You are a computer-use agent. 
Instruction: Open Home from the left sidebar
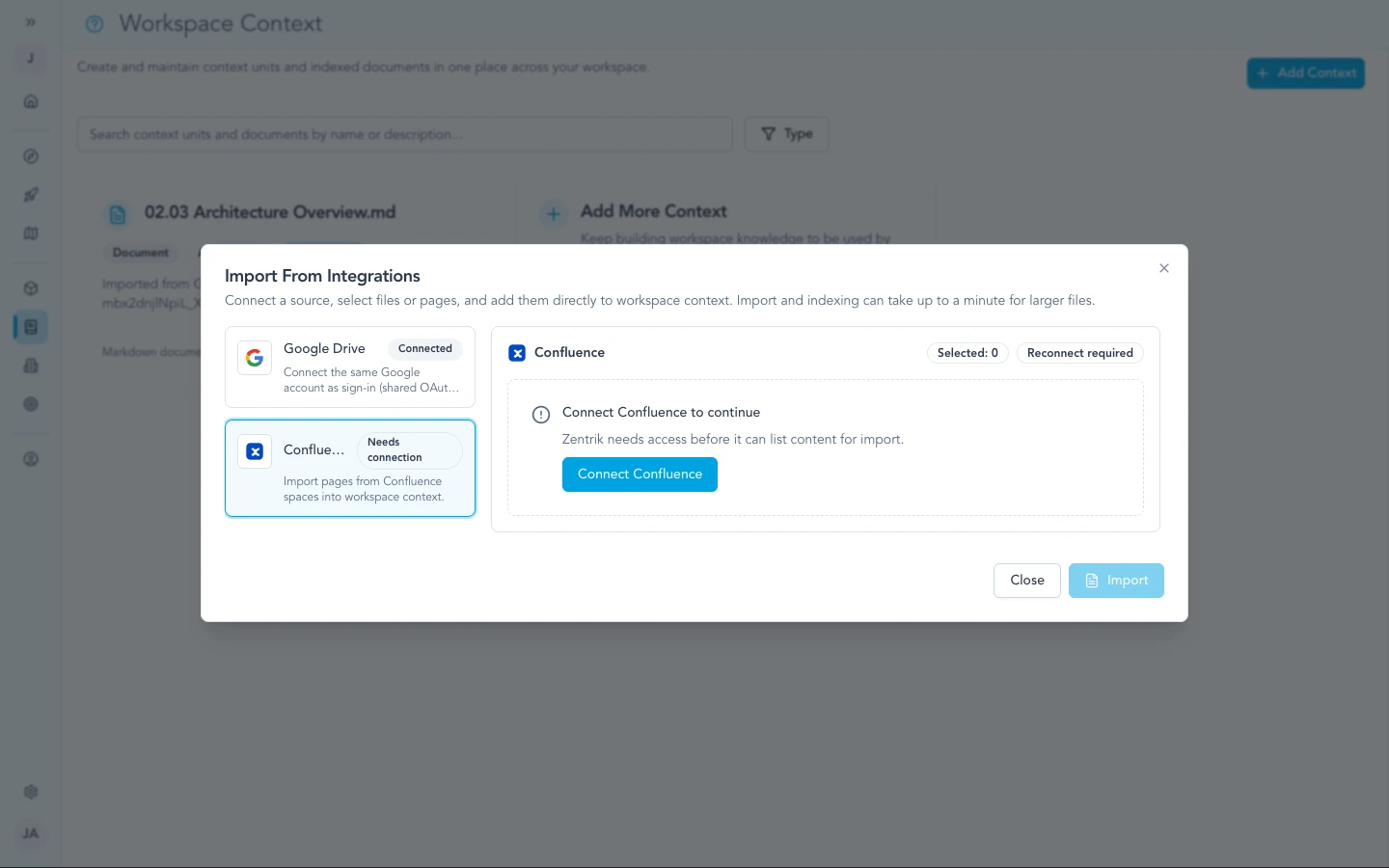(31, 101)
